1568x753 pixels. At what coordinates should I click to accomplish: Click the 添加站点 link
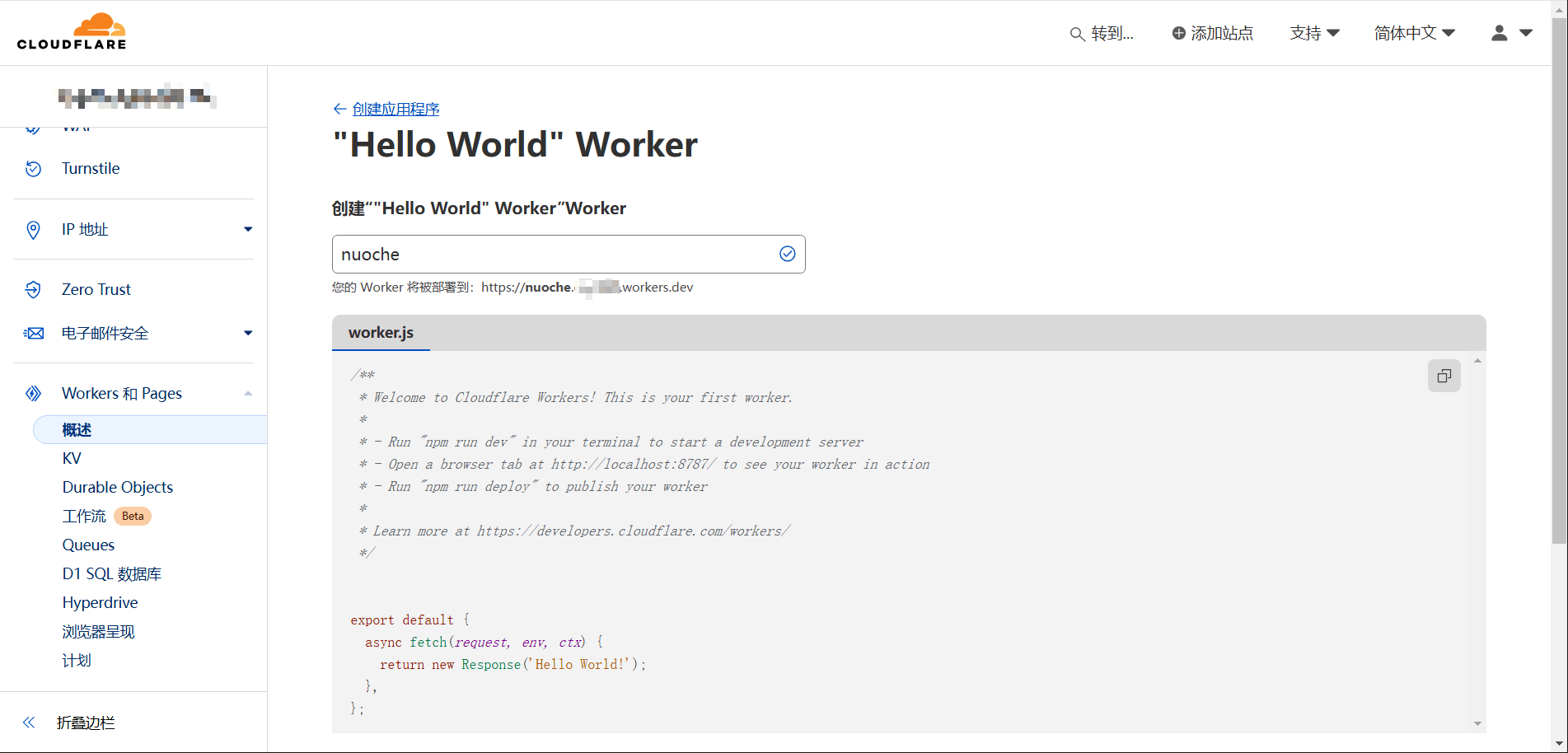pyautogui.click(x=1222, y=33)
